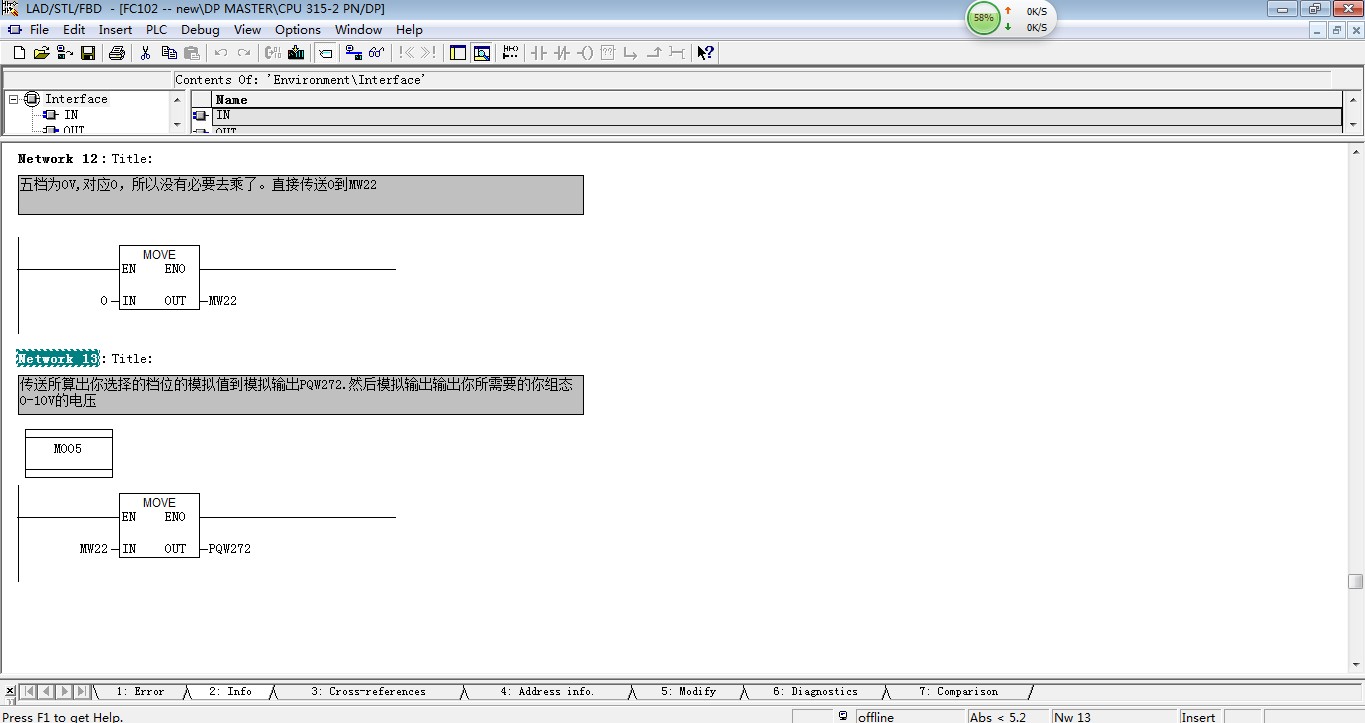Save the block with floppy icon
The width and height of the screenshot is (1365, 723).
pyautogui.click(x=88, y=53)
